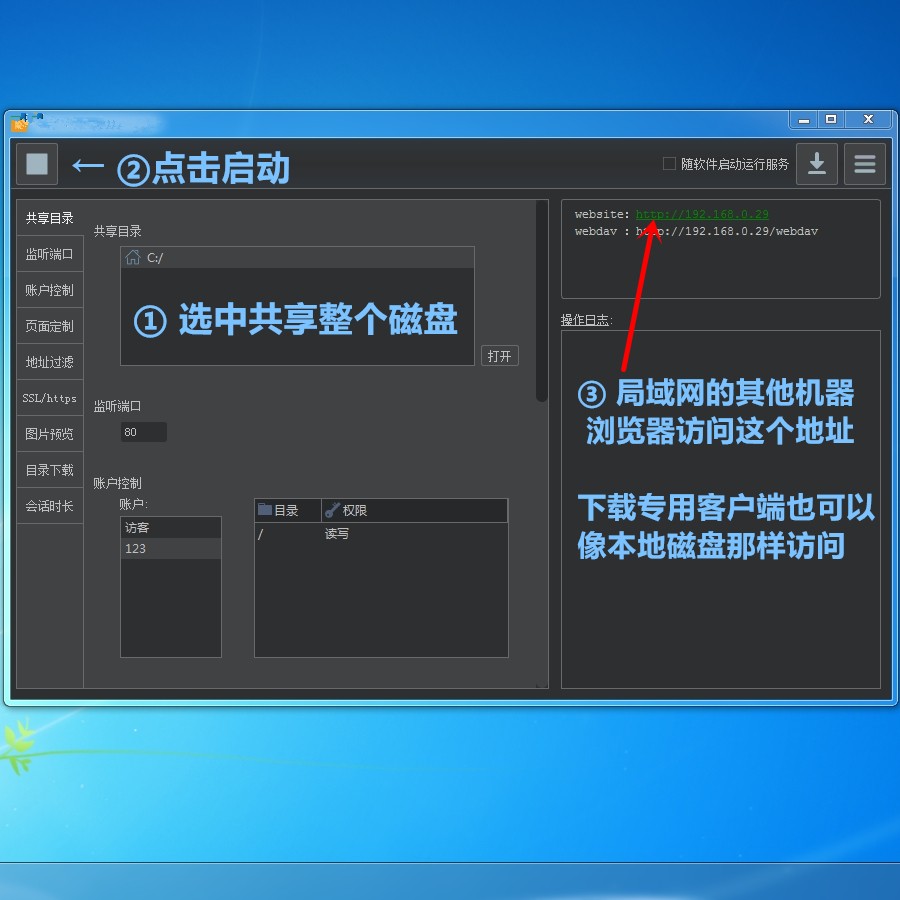Click the stop service square icon
Image resolution: width=900 pixels, height=900 pixels.
[x=36, y=164]
